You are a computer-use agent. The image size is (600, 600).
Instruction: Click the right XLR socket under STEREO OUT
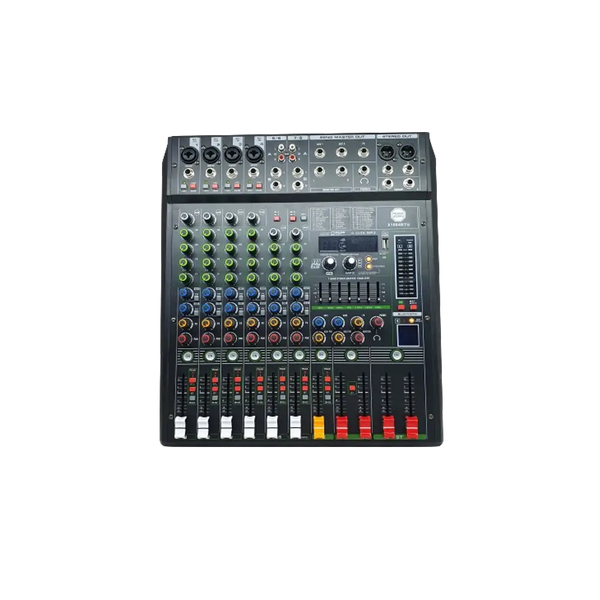(x=406, y=152)
